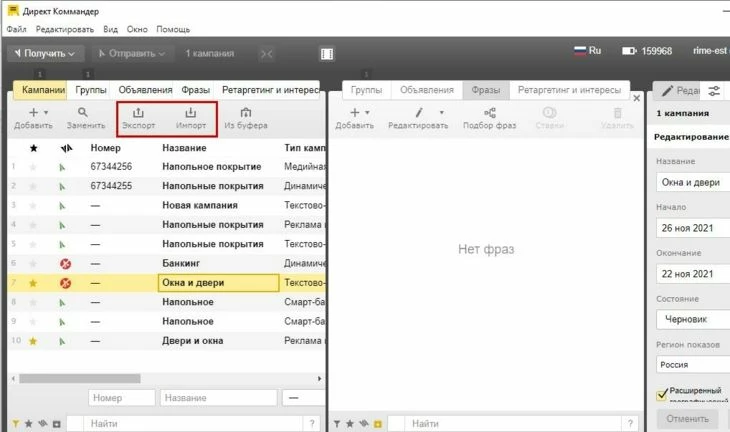Open the 'Редактировать' menu
The image size is (730, 432).
coord(65,29)
